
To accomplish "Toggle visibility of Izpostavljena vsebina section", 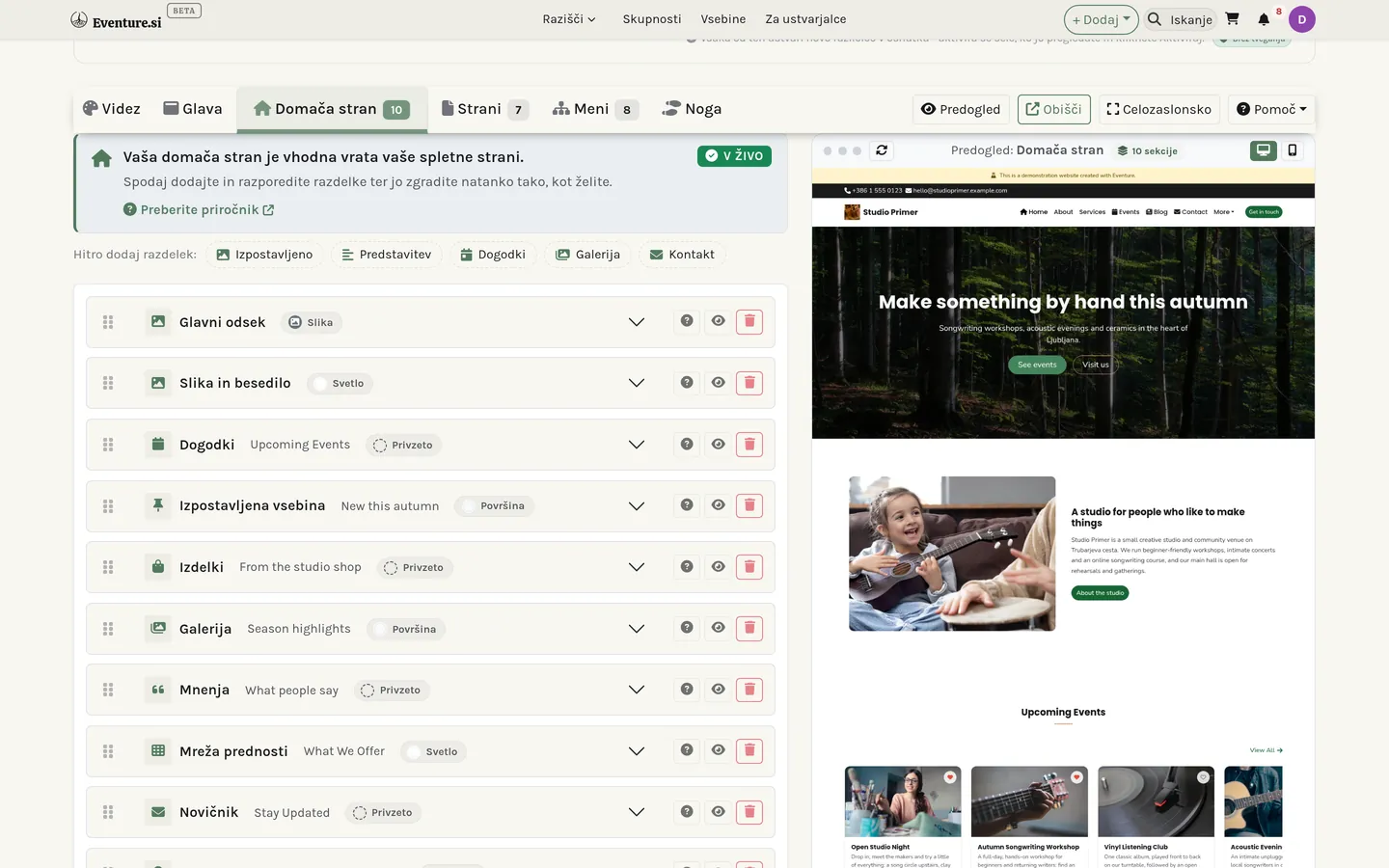I will [x=719, y=504].
